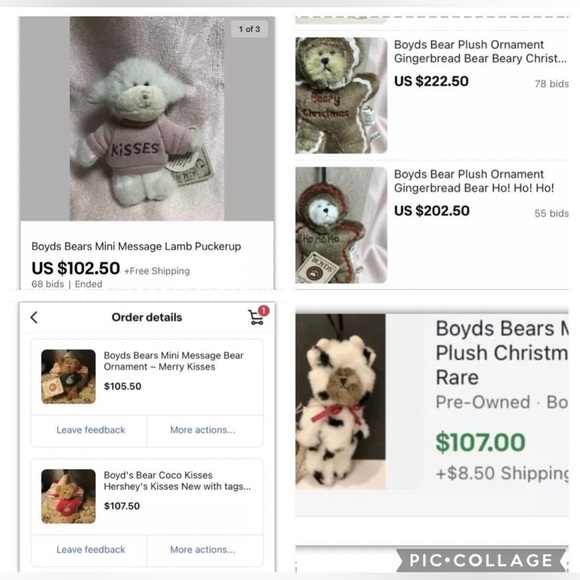Screen dimensions: 580x580
Task: Open the Merry Kisses bear thumbnail
Action: tap(68, 377)
